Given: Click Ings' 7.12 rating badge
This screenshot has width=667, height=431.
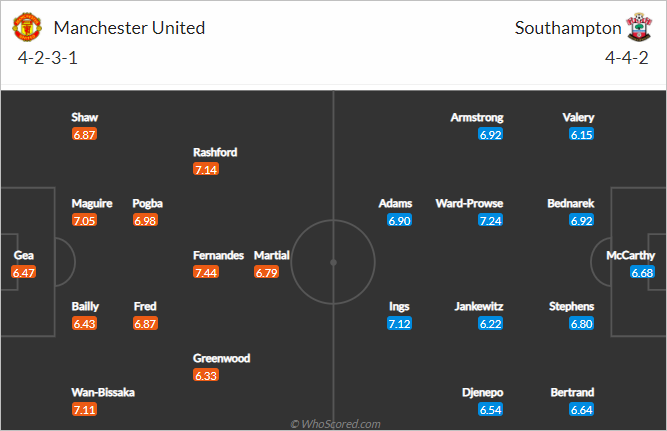Looking at the screenshot, I should point(399,324).
